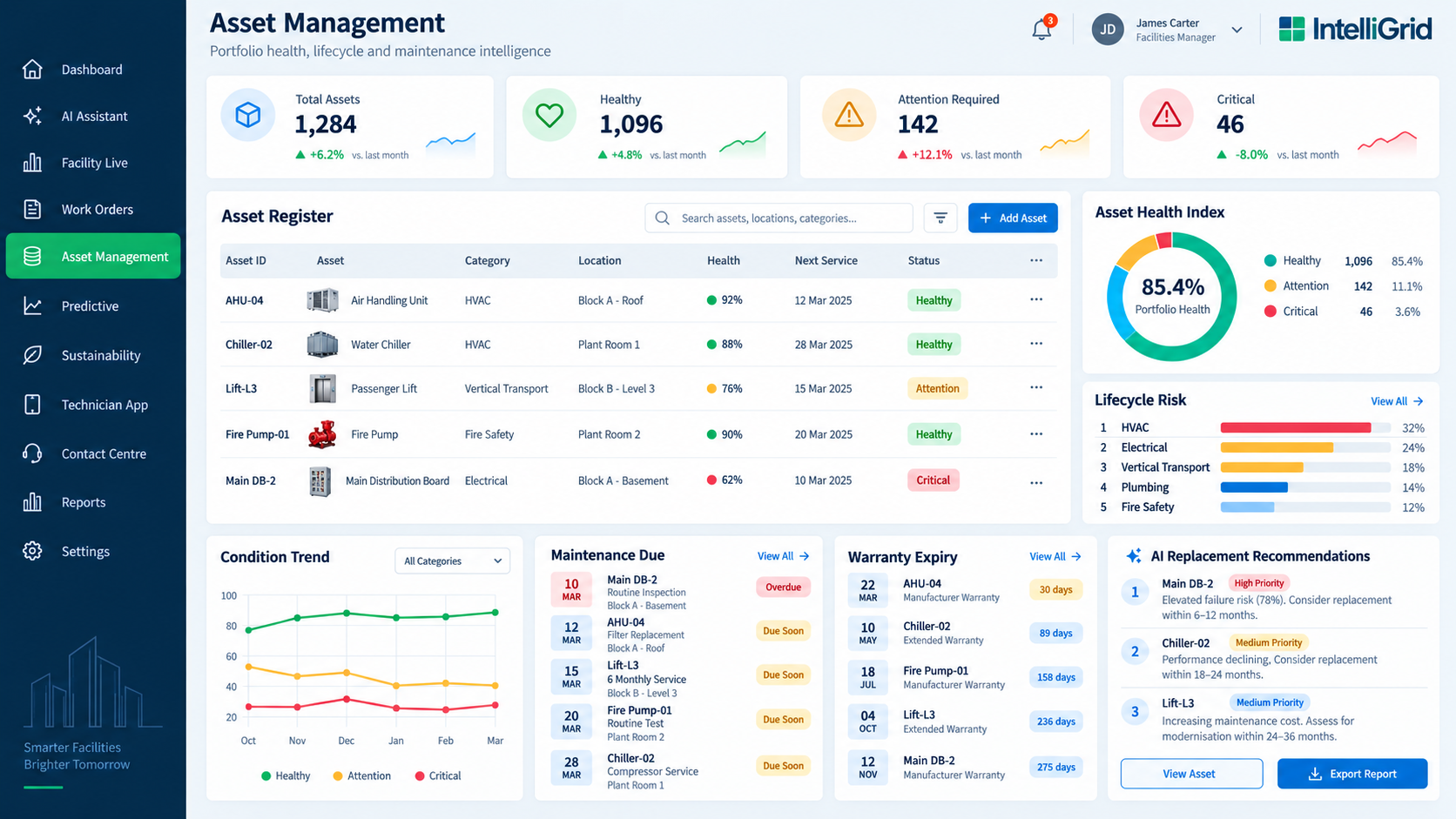The height and width of the screenshot is (819, 1456).
Task: Click the Health column header
Action: tap(723, 260)
